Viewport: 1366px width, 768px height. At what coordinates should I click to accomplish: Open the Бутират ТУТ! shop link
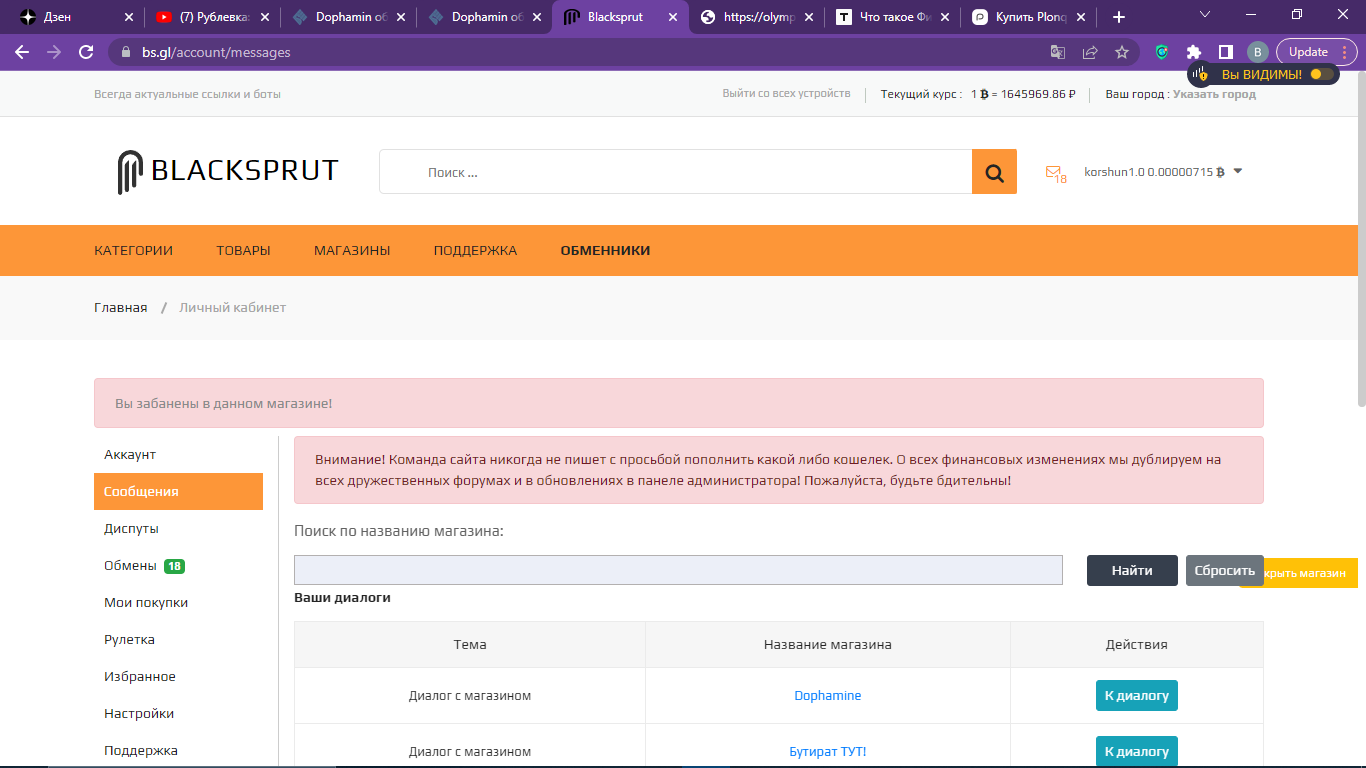click(828, 752)
